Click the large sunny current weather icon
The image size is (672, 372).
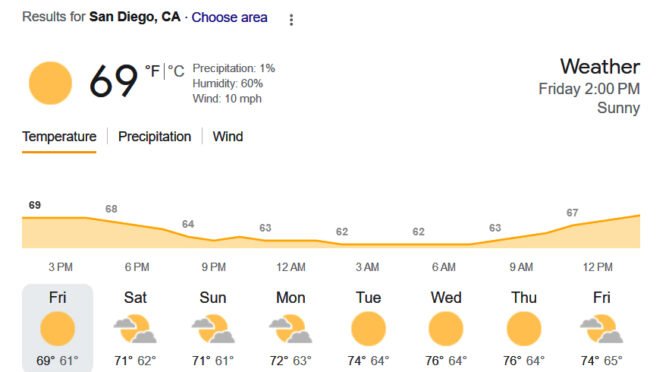[50, 83]
